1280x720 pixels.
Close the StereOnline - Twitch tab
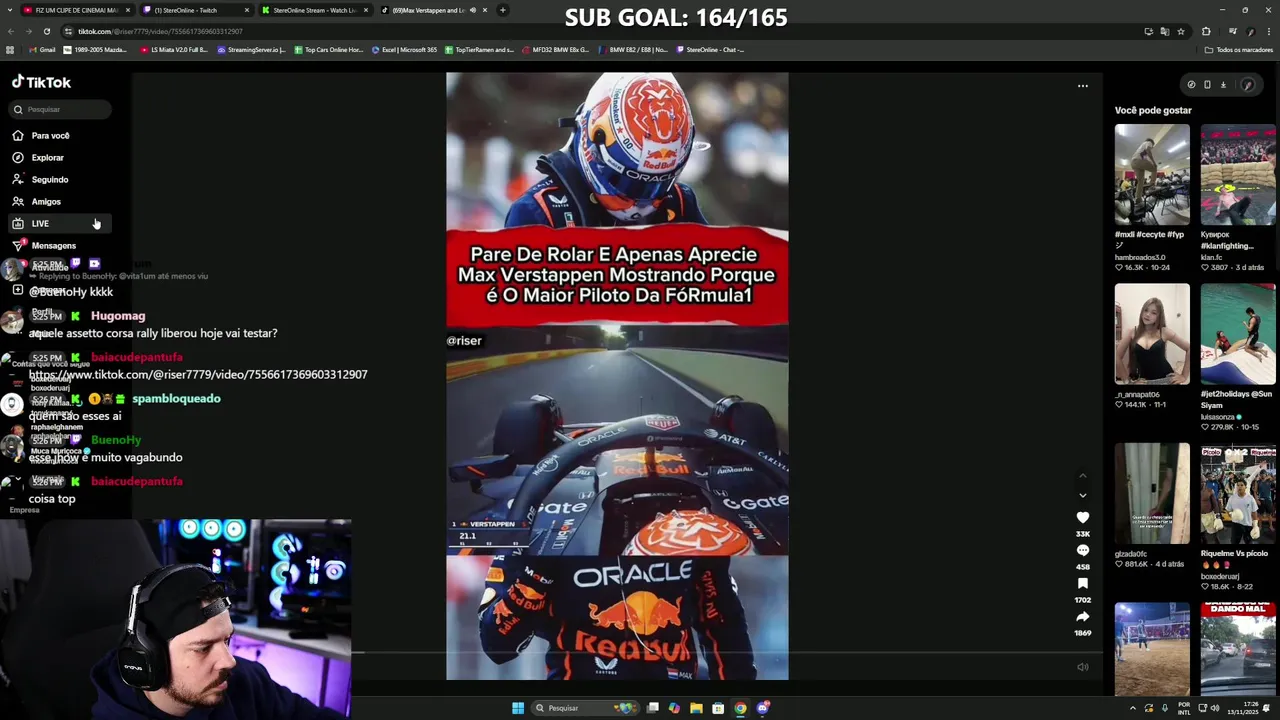point(247,10)
